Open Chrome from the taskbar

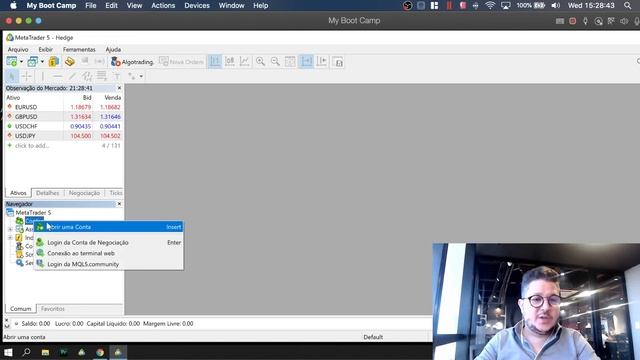100,352
